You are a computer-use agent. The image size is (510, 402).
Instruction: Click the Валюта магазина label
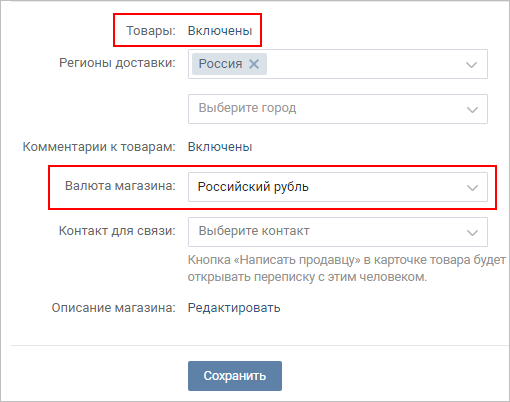[120, 186]
